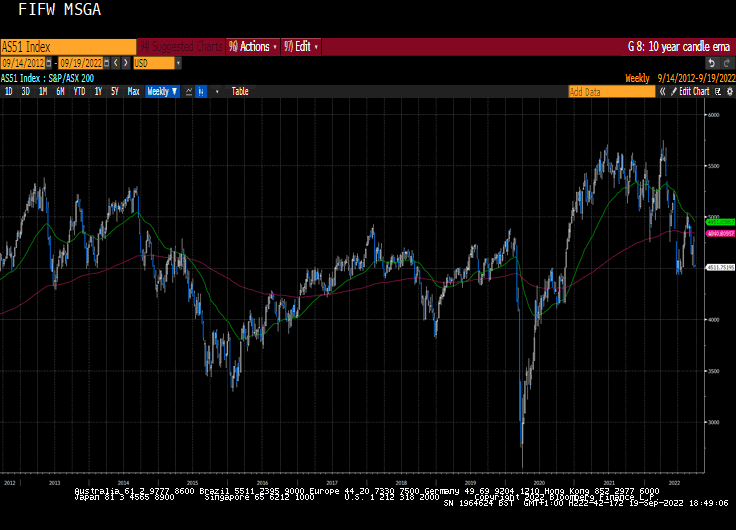Select the 5Y range tab
Screen dimensions: 736x530
[x=115, y=92]
